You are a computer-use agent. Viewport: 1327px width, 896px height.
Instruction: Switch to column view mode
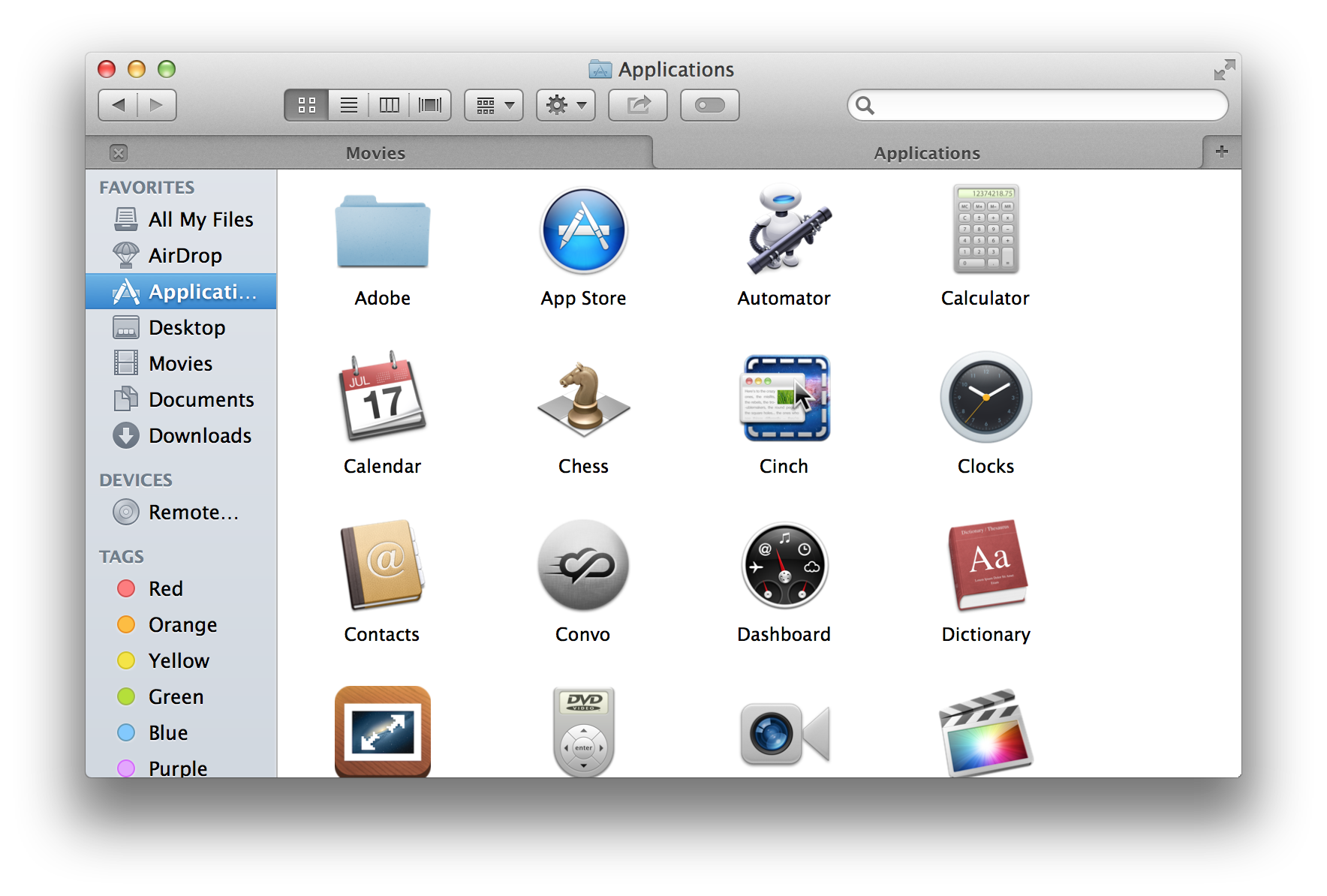[390, 105]
